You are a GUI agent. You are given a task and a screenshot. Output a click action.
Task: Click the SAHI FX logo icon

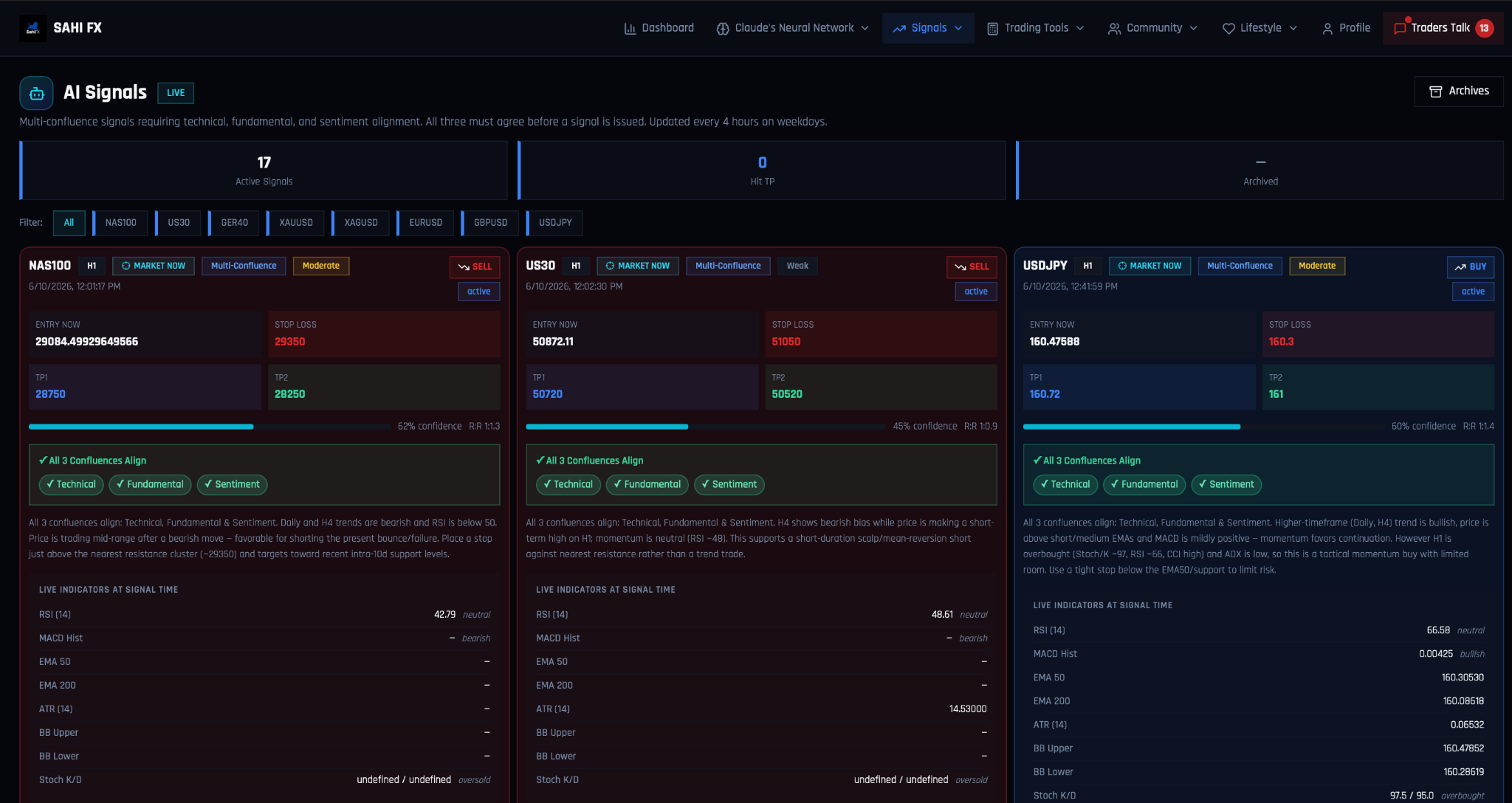(32, 28)
